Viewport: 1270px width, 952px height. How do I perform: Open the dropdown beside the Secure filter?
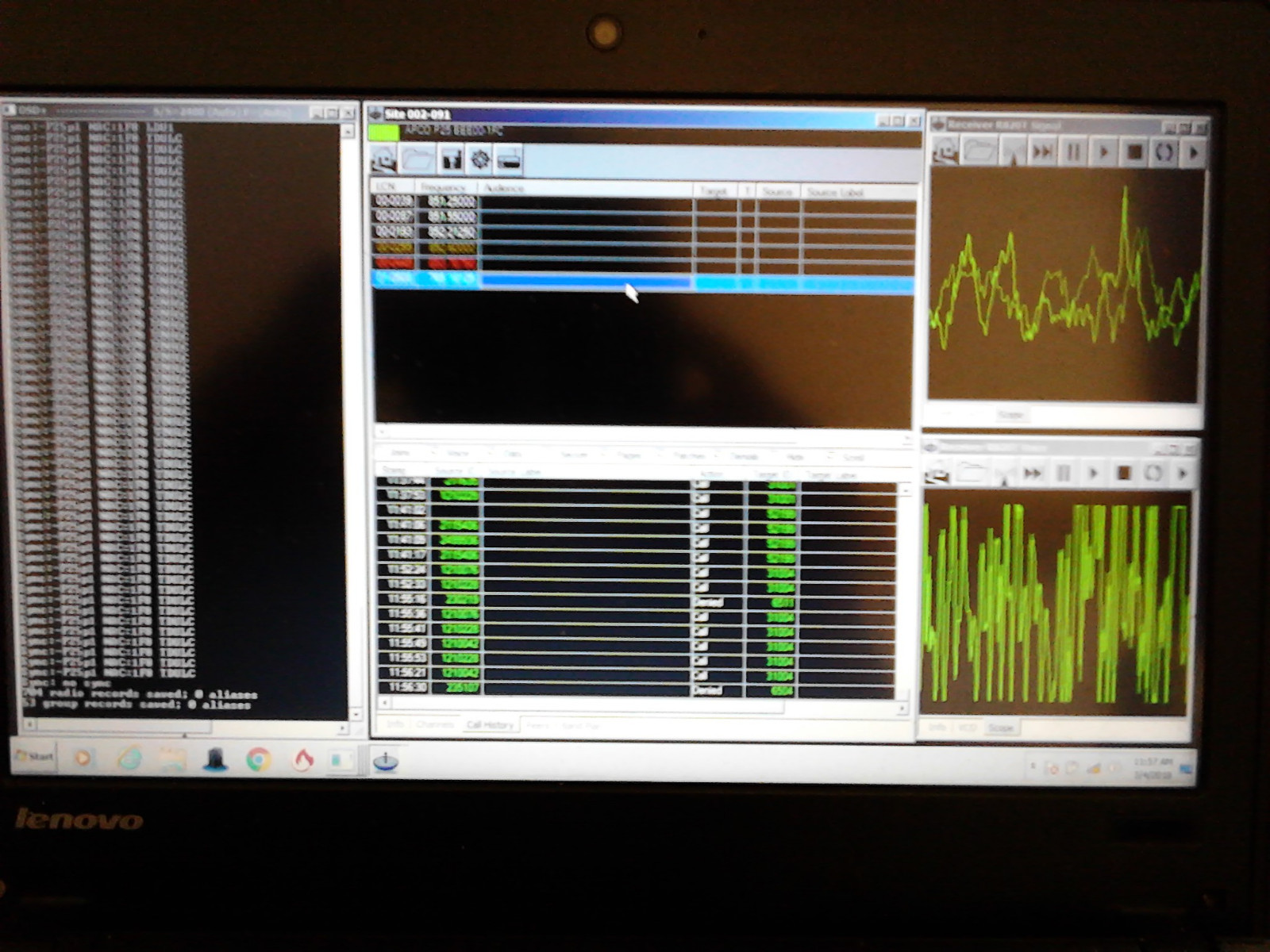tap(602, 455)
